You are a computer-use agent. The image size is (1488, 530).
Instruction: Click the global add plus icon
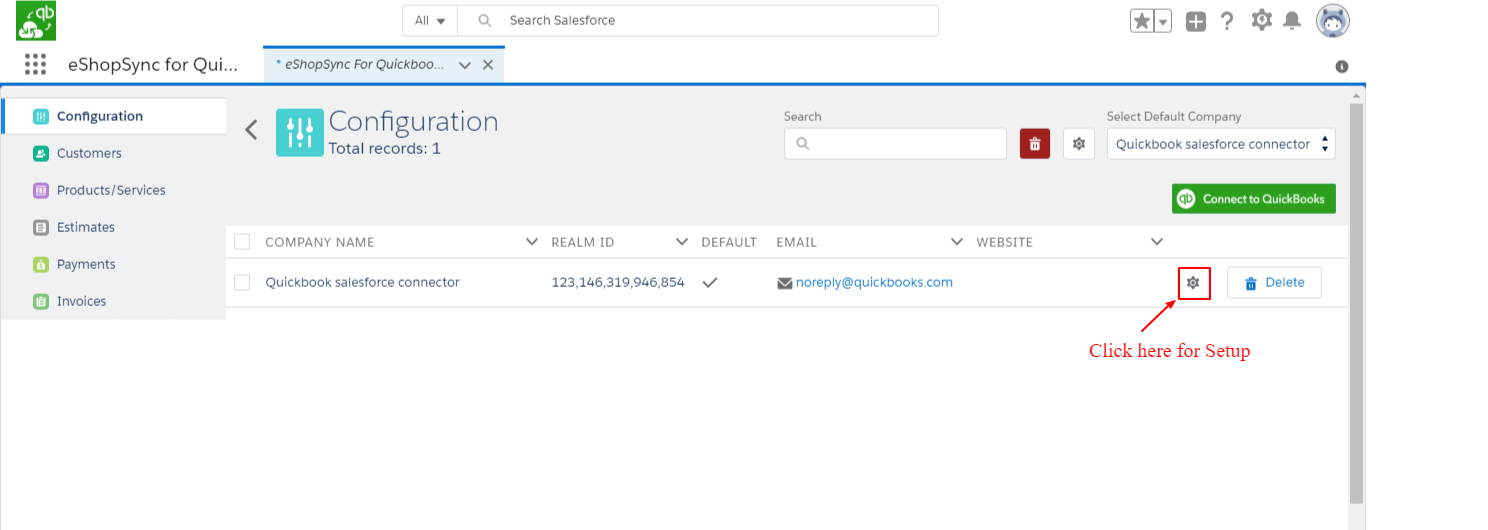[x=1196, y=21]
